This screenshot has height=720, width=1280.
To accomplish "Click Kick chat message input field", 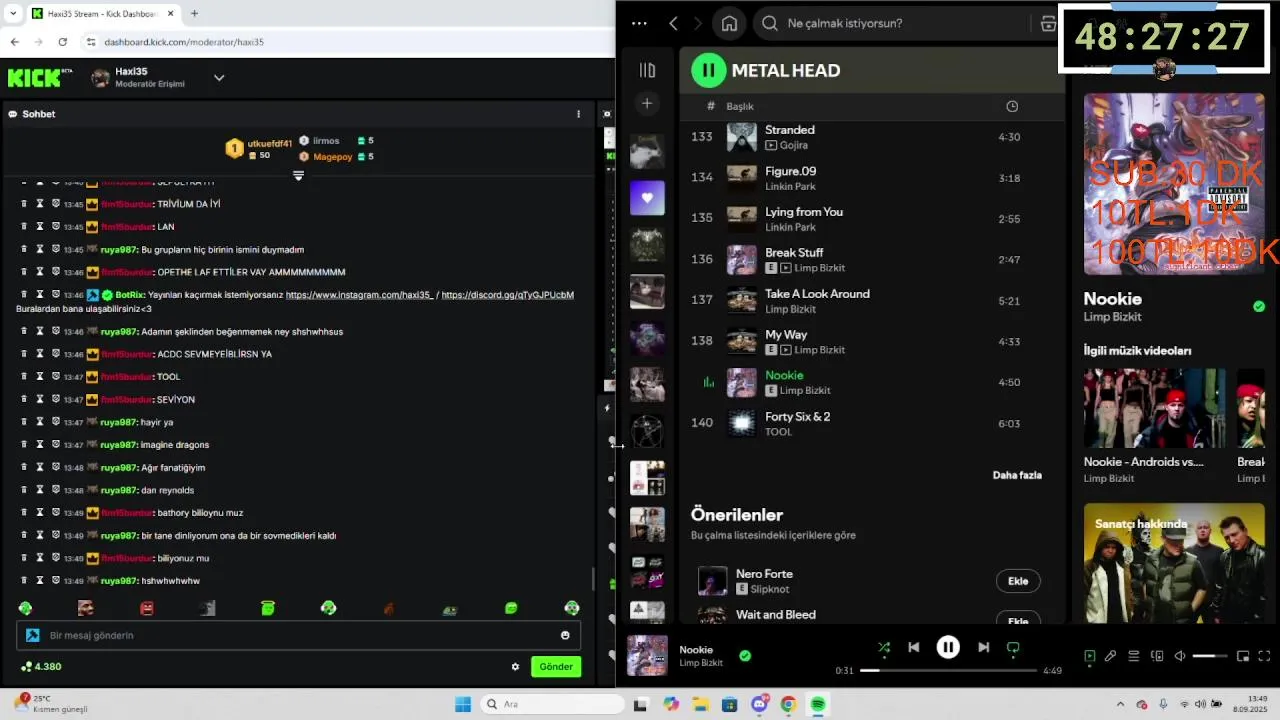I will (x=297, y=635).
